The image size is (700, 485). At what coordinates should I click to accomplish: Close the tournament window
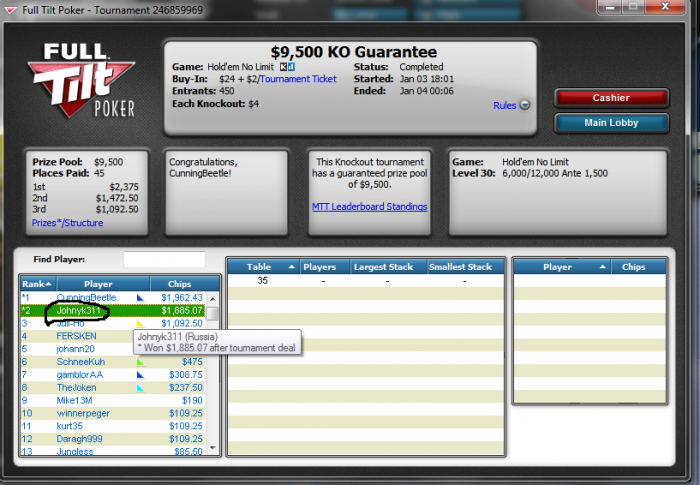(665, 6)
